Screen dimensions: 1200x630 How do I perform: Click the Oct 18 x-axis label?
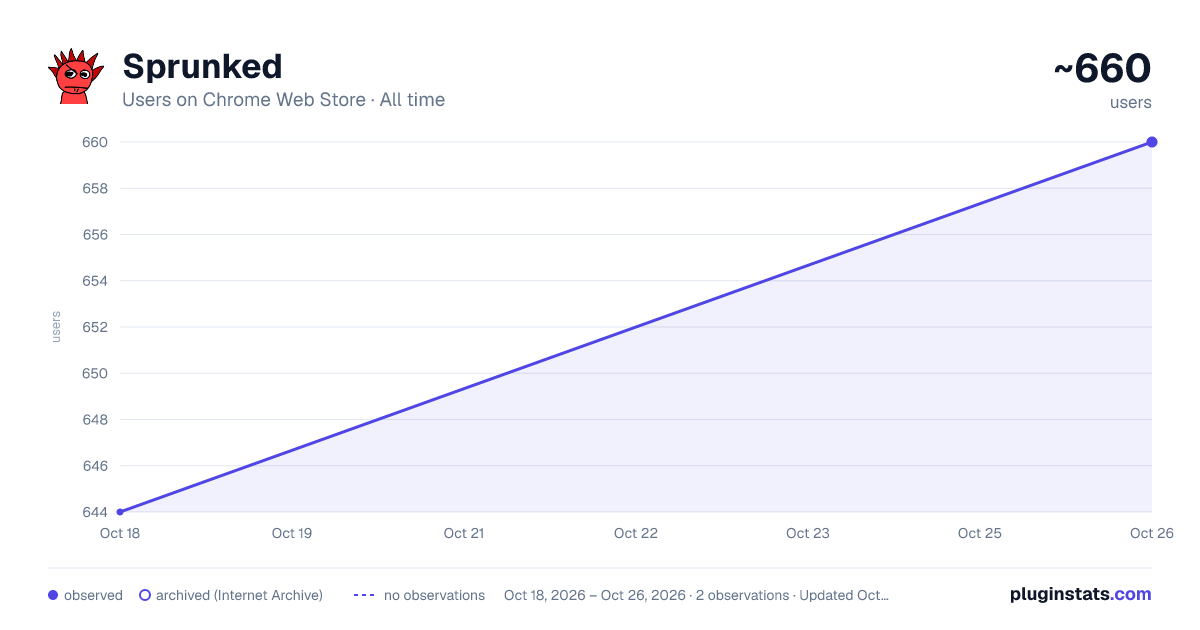tap(120, 533)
